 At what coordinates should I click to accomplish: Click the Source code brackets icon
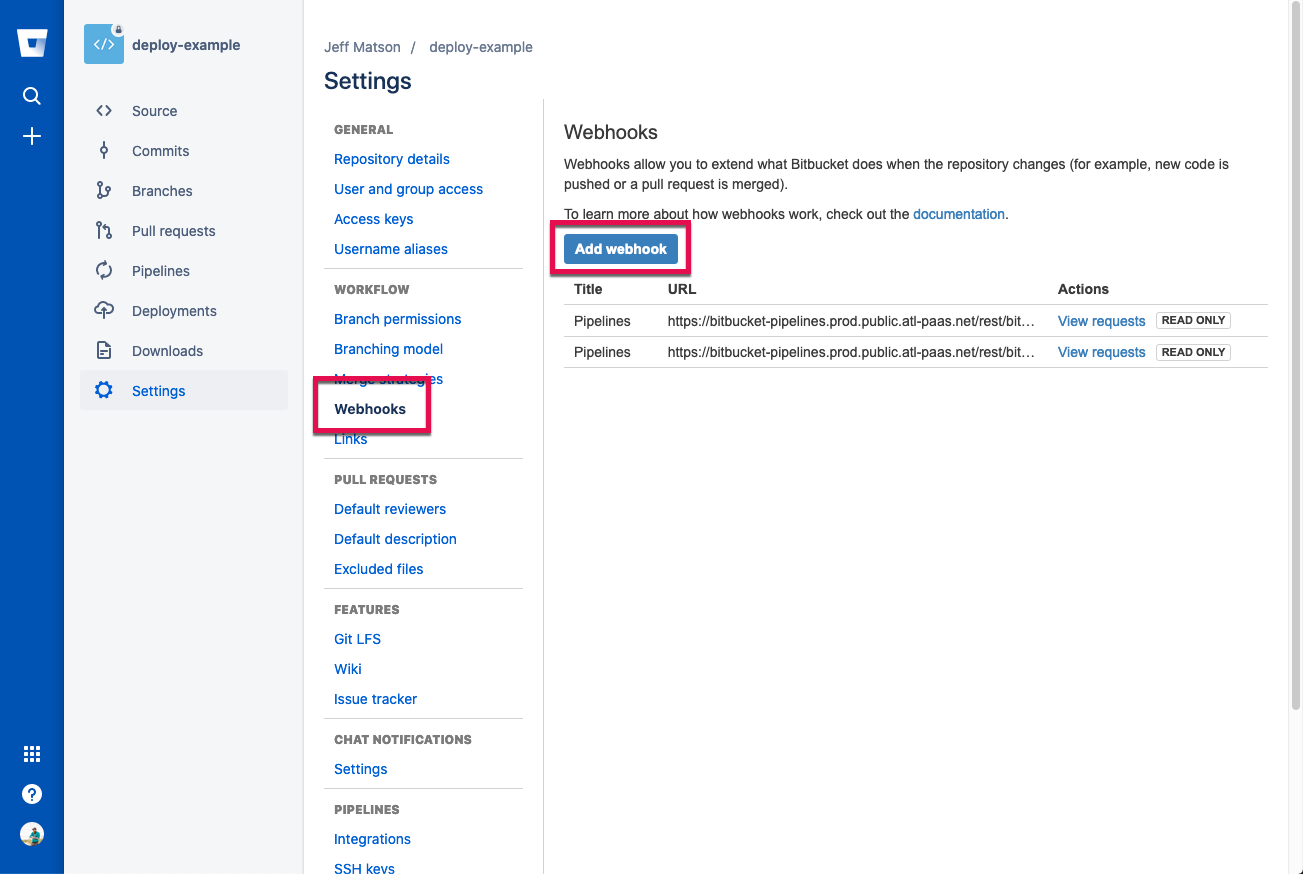[104, 111]
